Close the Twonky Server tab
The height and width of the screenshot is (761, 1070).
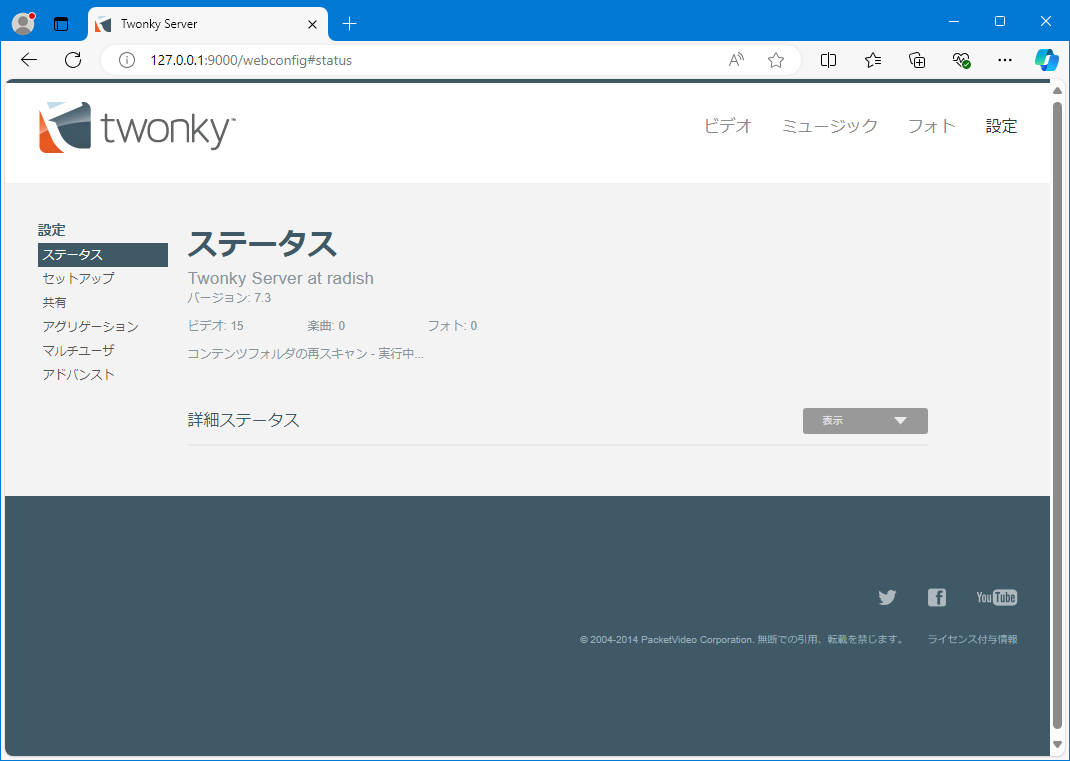tap(313, 24)
